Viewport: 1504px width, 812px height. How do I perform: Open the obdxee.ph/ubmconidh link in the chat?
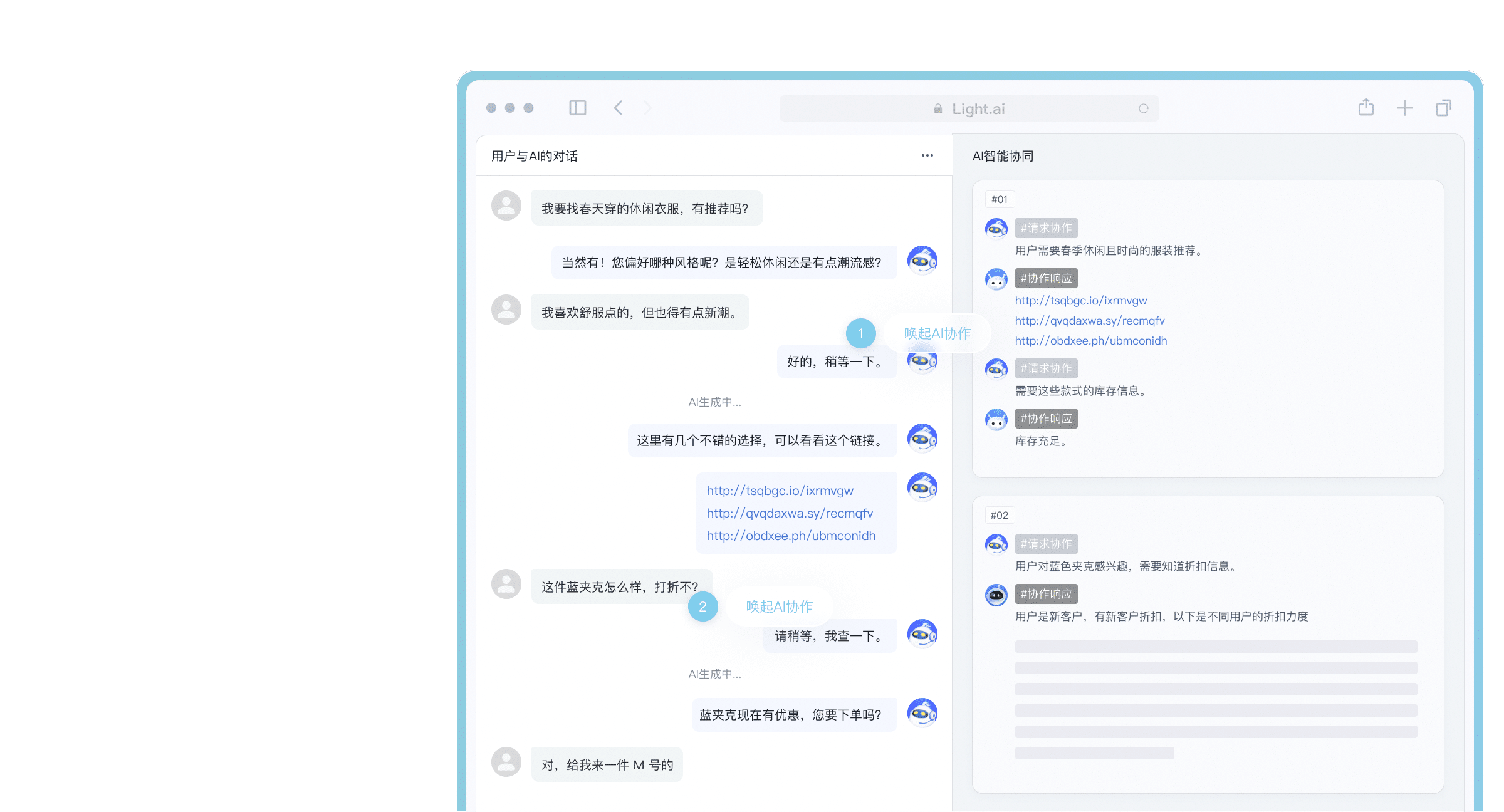coord(791,536)
